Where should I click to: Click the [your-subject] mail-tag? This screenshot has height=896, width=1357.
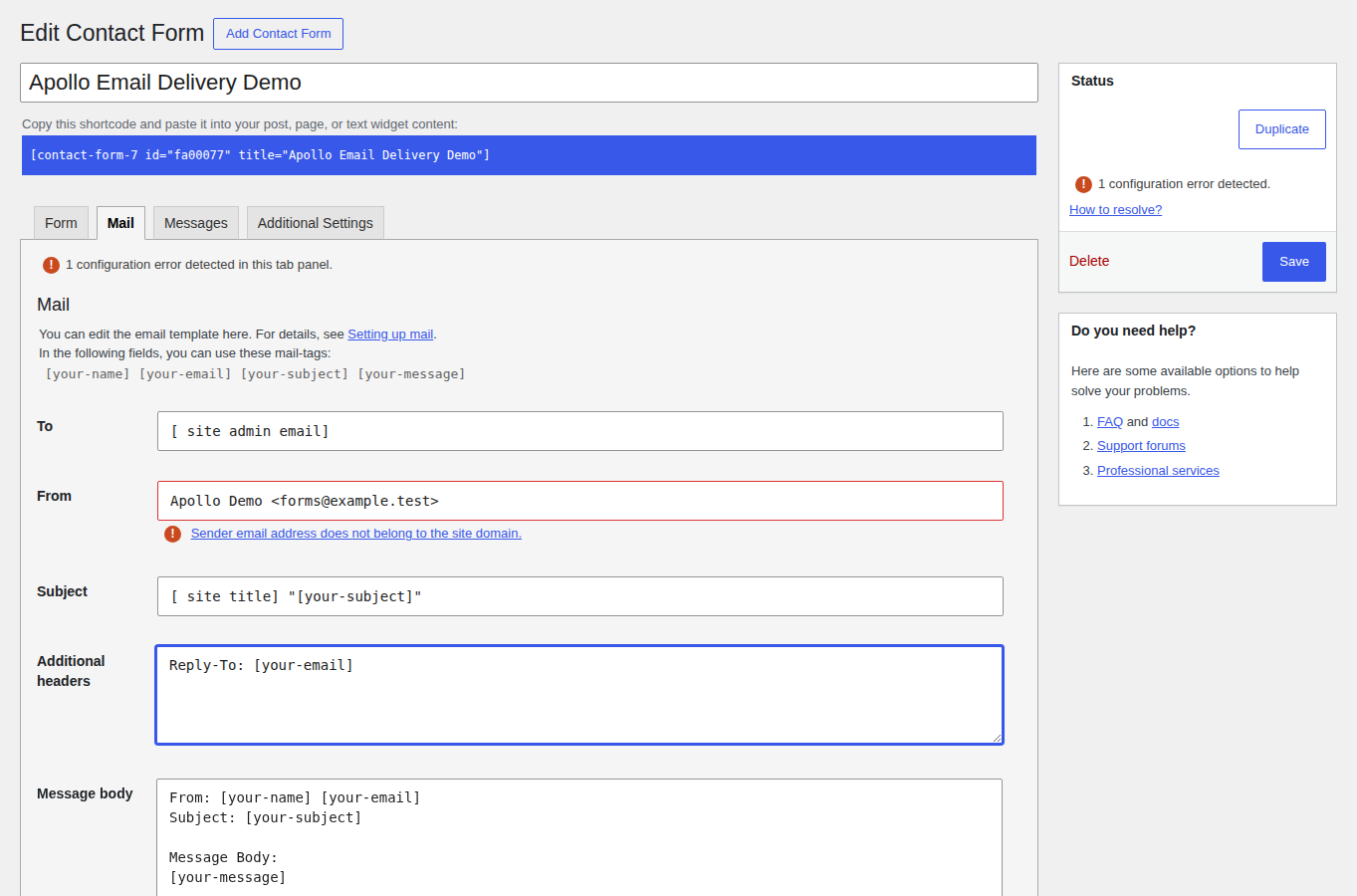(295, 374)
